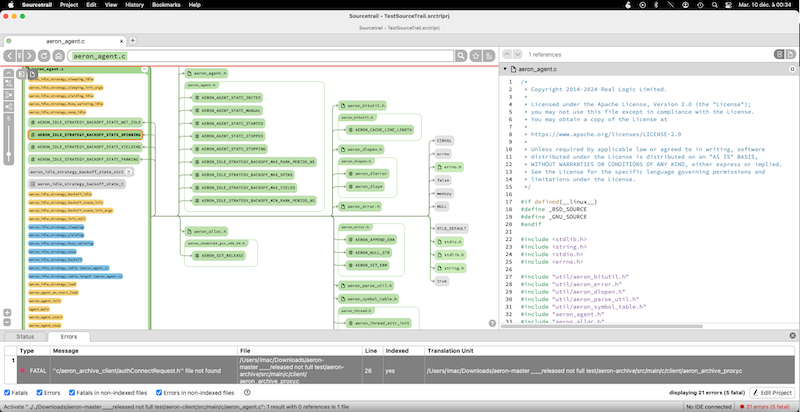The height and width of the screenshot is (412, 800).
Task: Select the first graph trail mode icon
Action: point(9,84)
